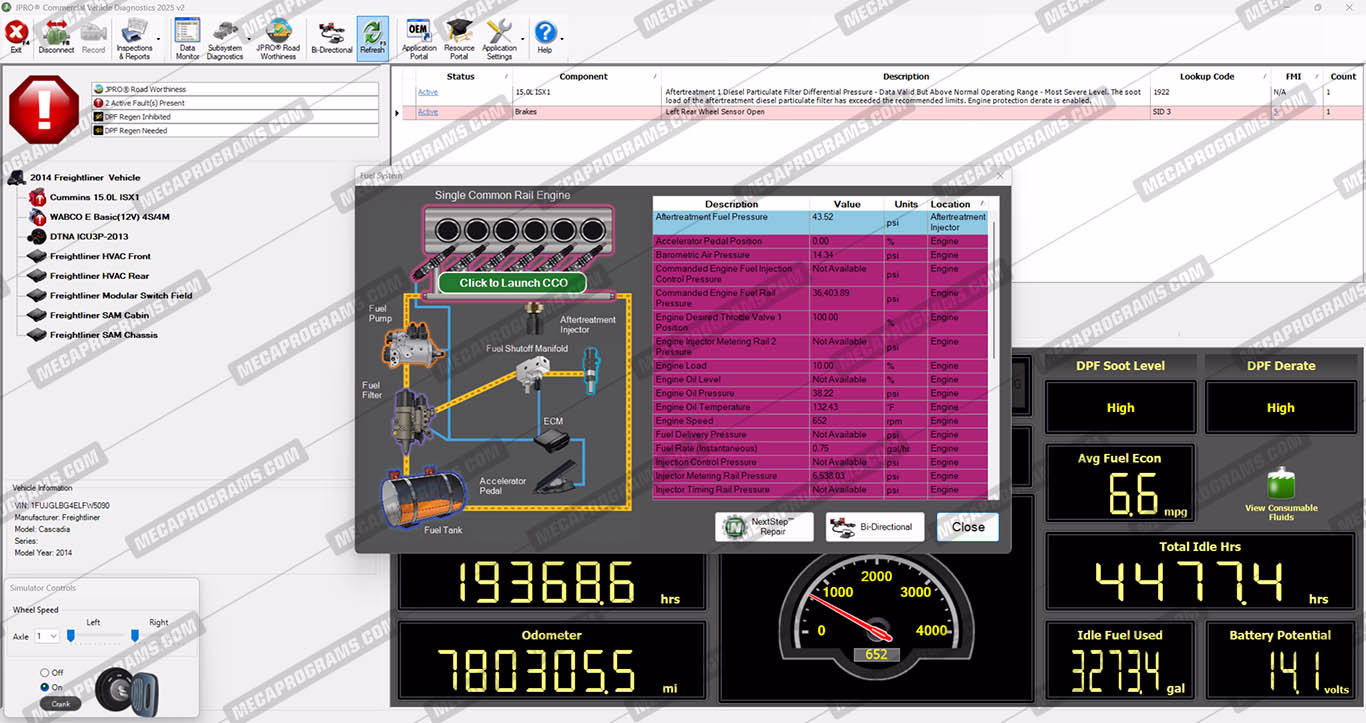Image resolution: width=1366 pixels, height=723 pixels.
Task: Click the fuel data table scrollbar
Action: 993,290
